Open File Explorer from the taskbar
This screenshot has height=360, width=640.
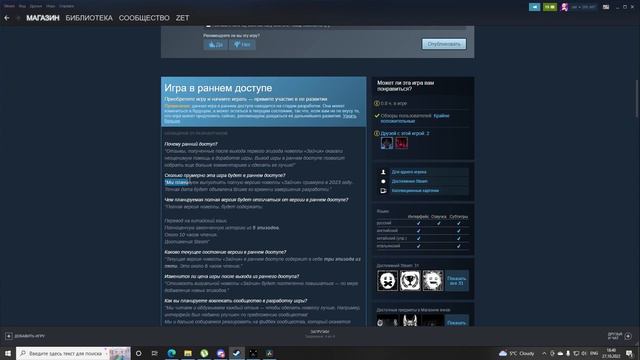coord(188,353)
